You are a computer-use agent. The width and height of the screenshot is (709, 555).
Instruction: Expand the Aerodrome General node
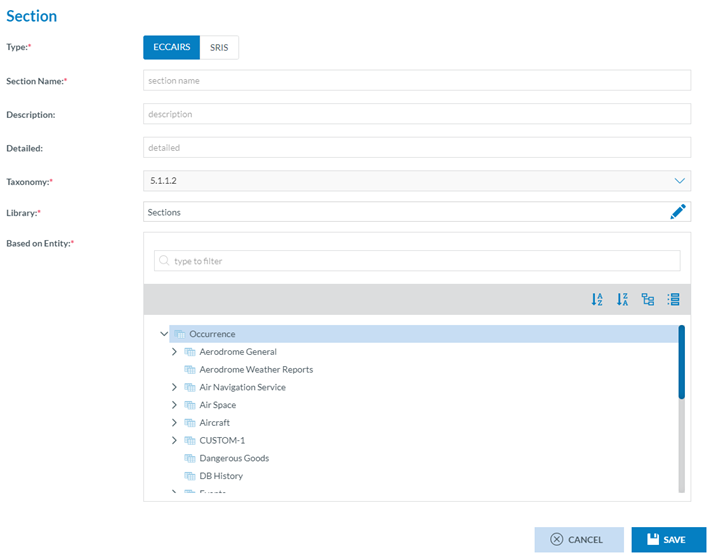click(x=174, y=352)
